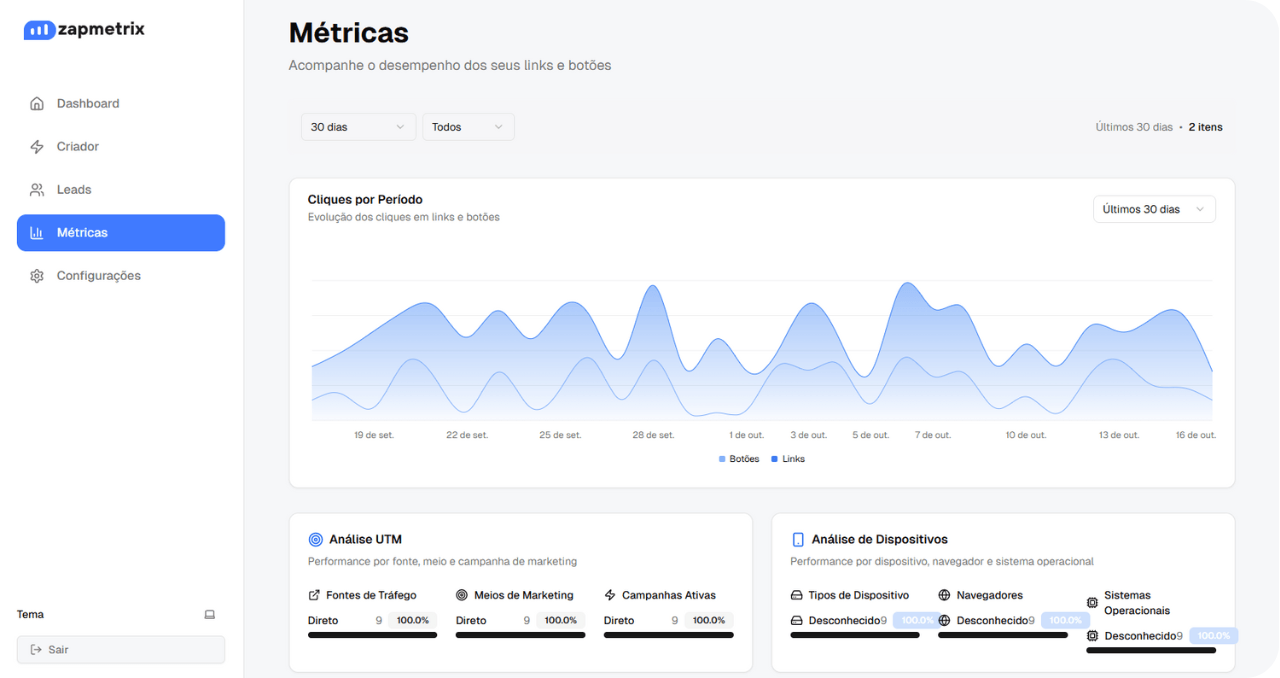
Task: Click the Configurações gear icon
Action: click(x=37, y=276)
